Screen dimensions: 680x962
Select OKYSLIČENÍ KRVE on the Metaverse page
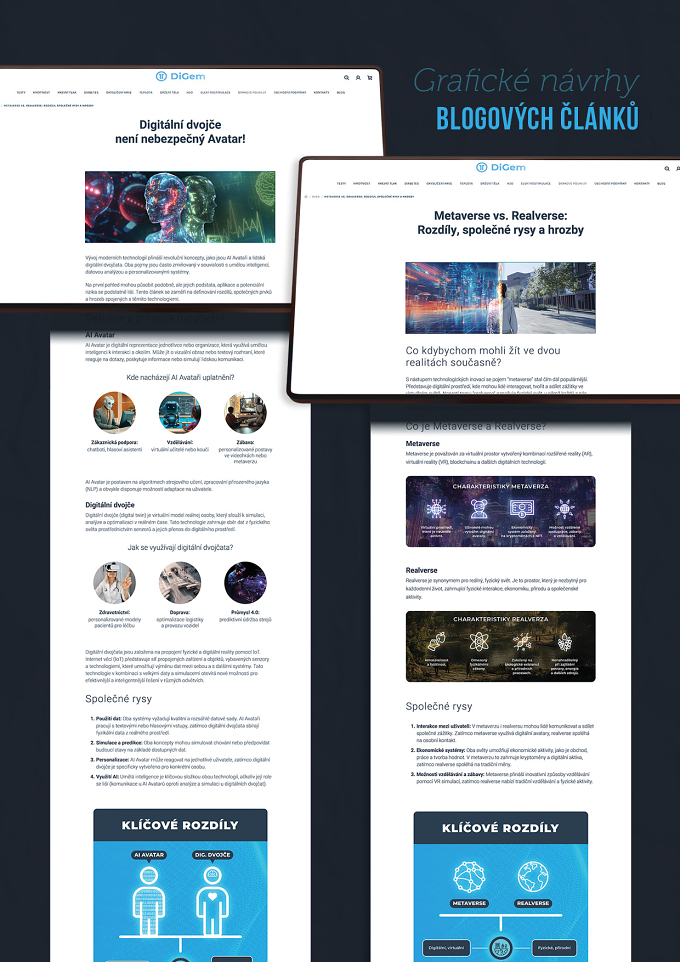coord(439,183)
